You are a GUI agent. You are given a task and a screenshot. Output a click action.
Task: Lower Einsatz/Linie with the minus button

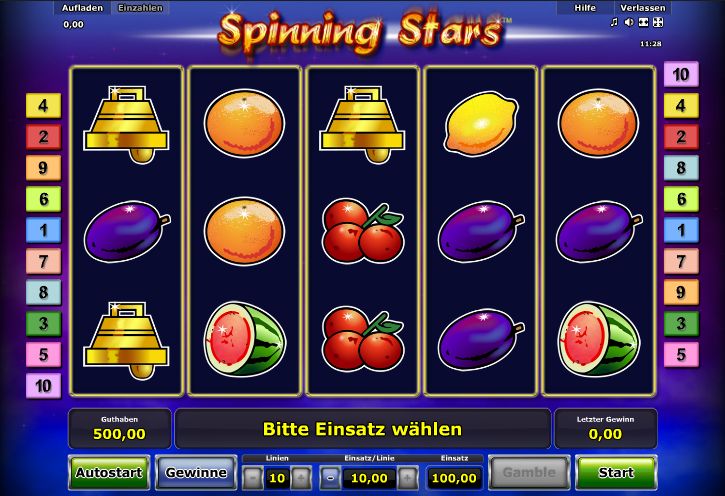(x=330, y=478)
